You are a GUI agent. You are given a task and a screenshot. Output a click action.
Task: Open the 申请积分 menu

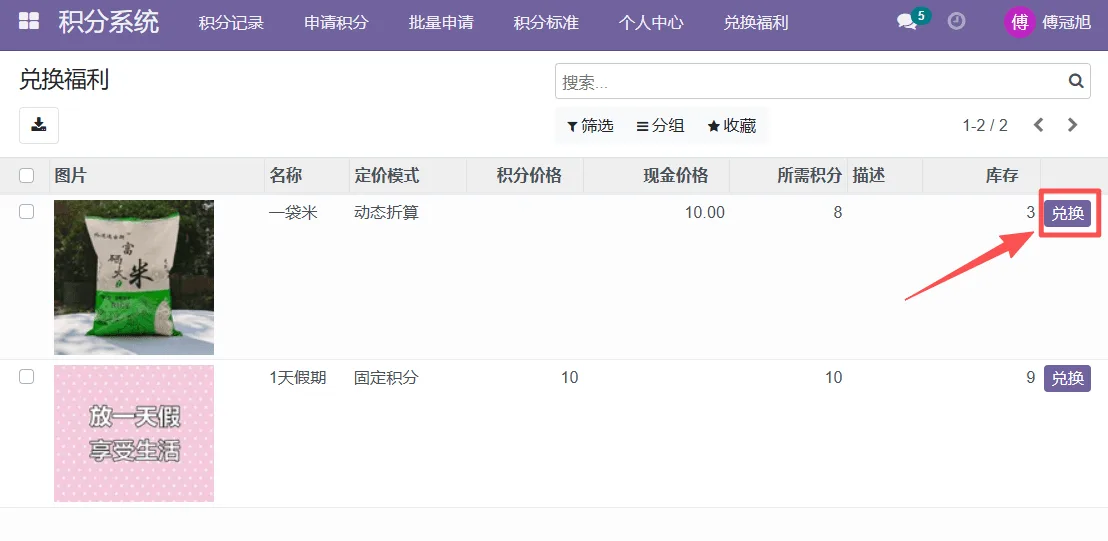point(336,23)
